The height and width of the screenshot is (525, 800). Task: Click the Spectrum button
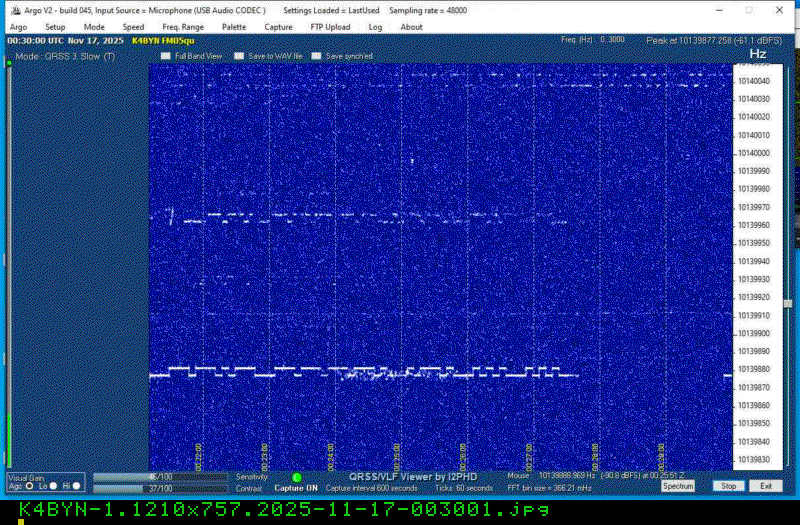pyautogui.click(x=677, y=486)
